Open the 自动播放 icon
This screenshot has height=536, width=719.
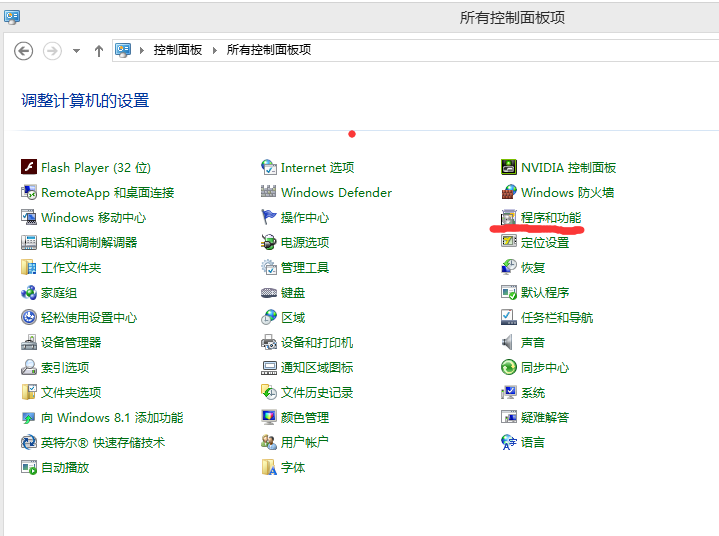click(29, 467)
